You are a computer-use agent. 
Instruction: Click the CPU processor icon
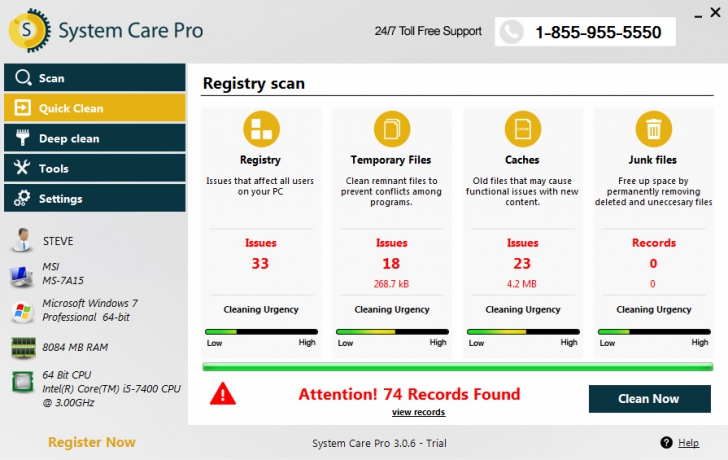[22, 382]
